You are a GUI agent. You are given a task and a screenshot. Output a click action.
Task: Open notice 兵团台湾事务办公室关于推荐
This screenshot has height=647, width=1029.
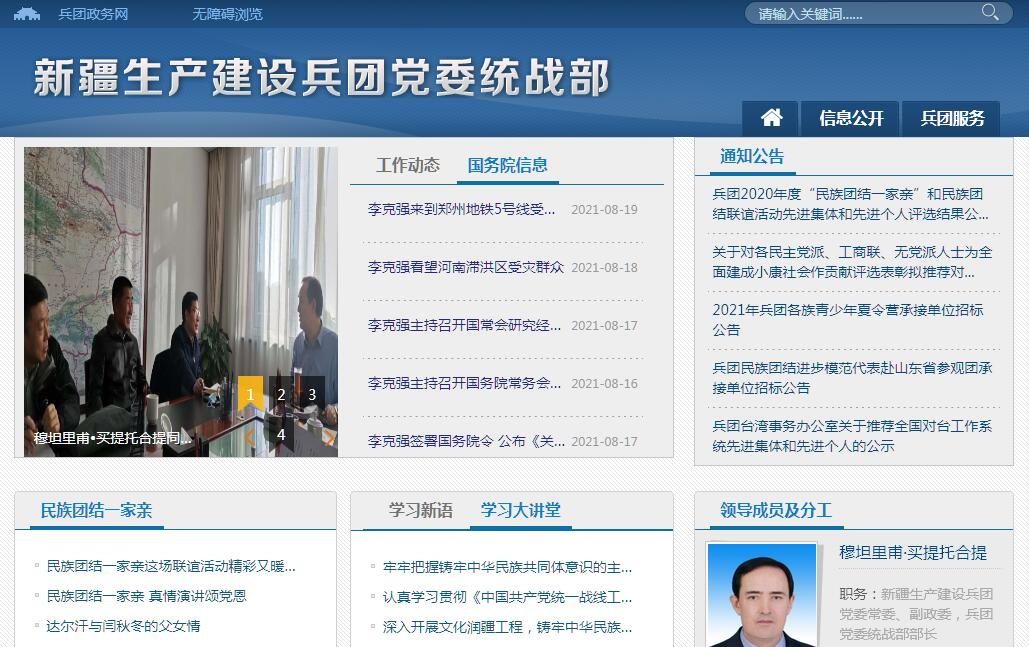pos(852,436)
